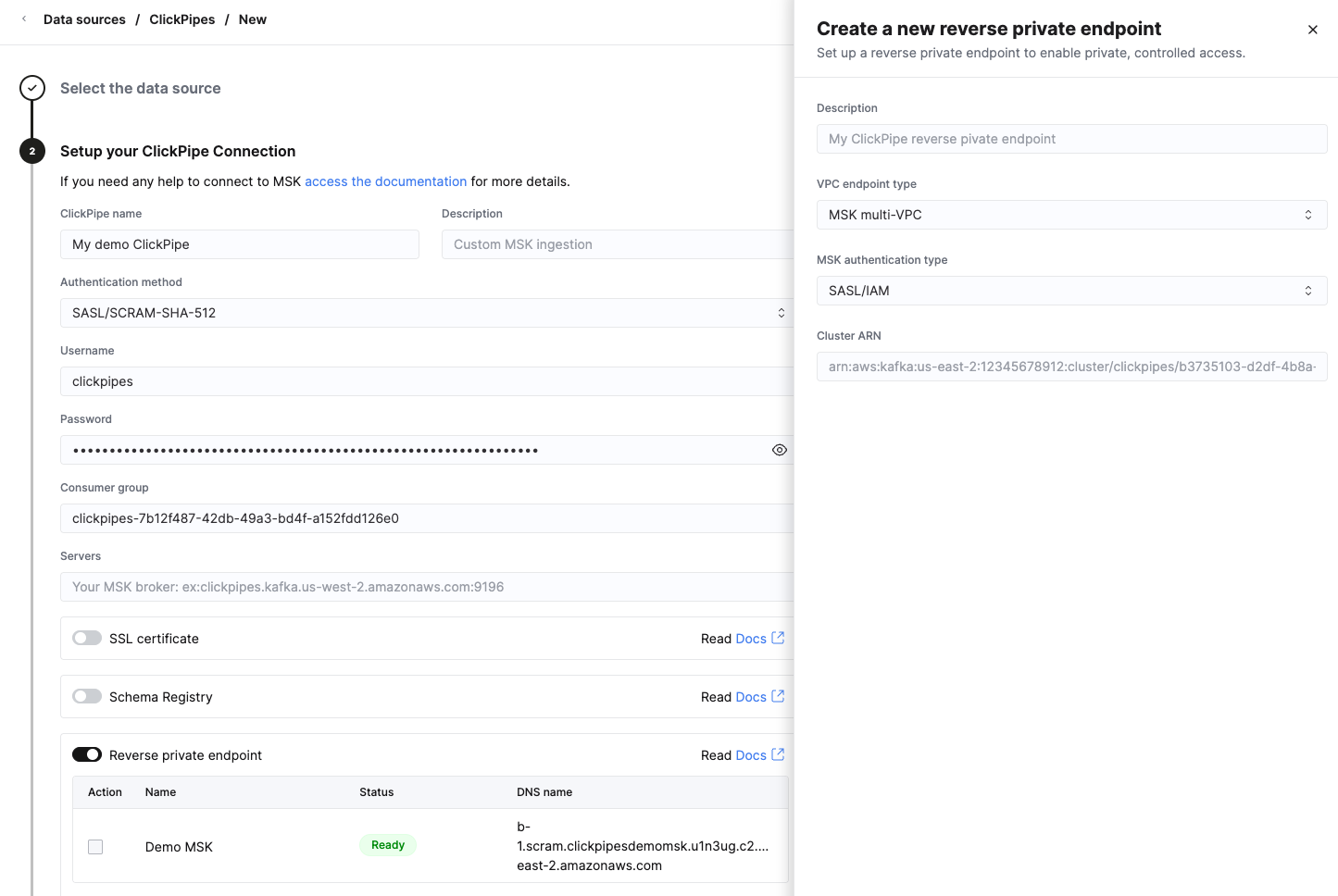Turn on the Schema Registry toggle
Image resolution: width=1338 pixels, height=896 pixels.
(87, 695)
